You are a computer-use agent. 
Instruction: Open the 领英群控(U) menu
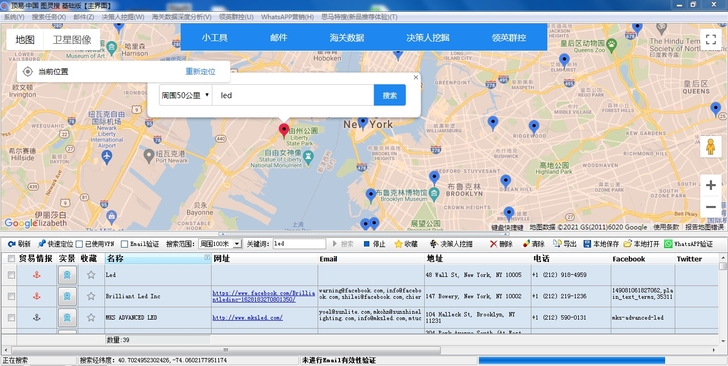tap(236, 17)
